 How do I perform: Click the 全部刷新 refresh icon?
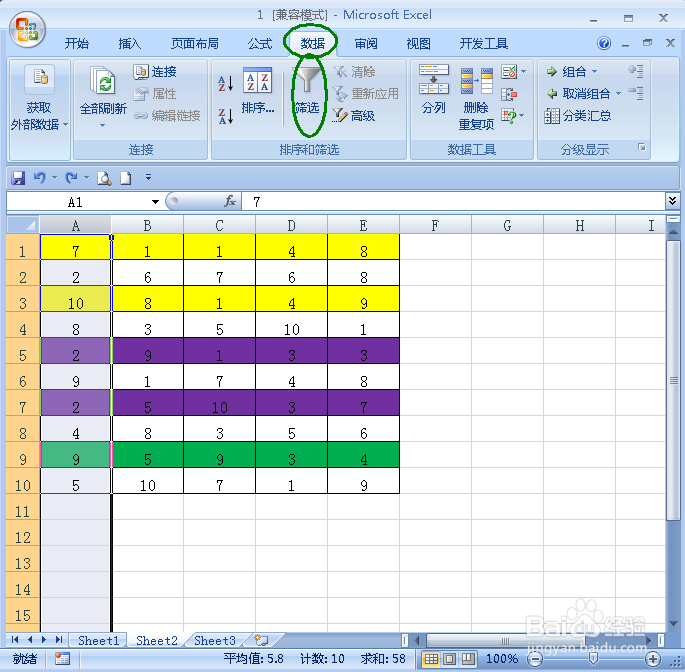coord(103,80)
